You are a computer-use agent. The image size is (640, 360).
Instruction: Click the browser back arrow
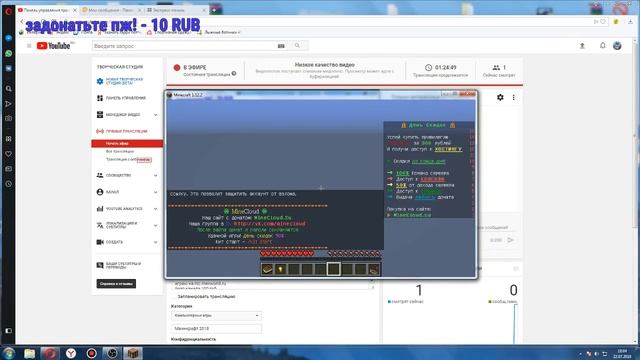click(22, 22)
